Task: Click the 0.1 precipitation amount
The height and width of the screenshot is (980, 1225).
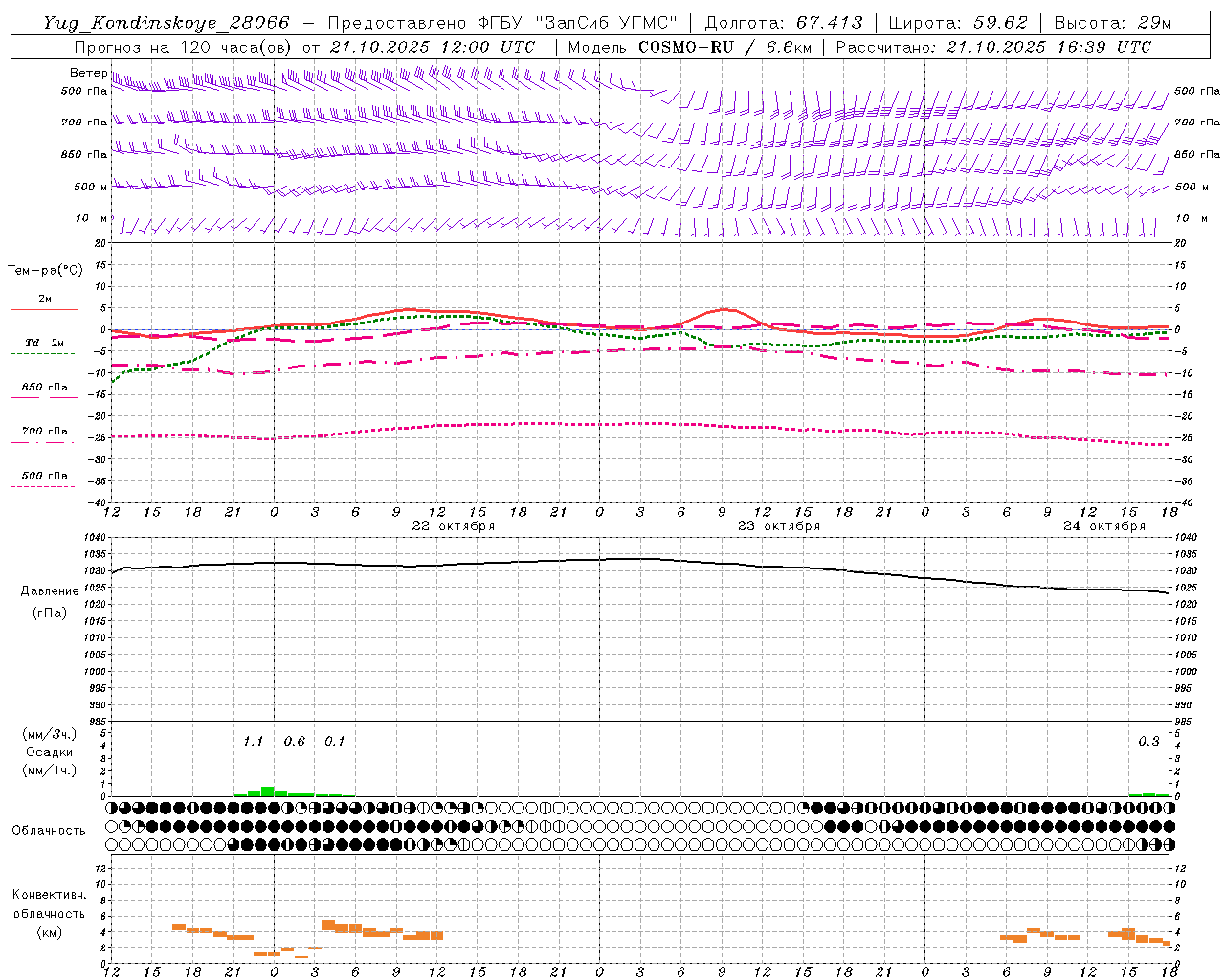Action: (x=334, y=742)
